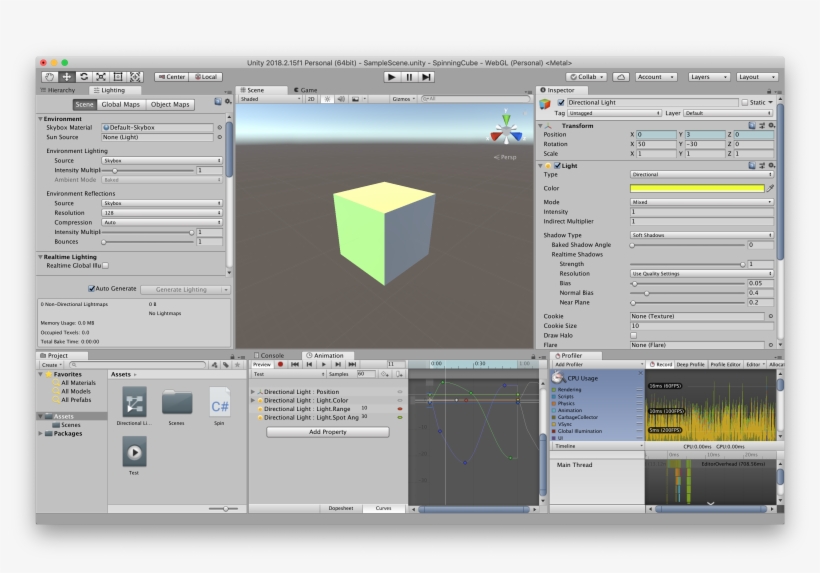Expand Directional Light : Position property

point(253,392)
